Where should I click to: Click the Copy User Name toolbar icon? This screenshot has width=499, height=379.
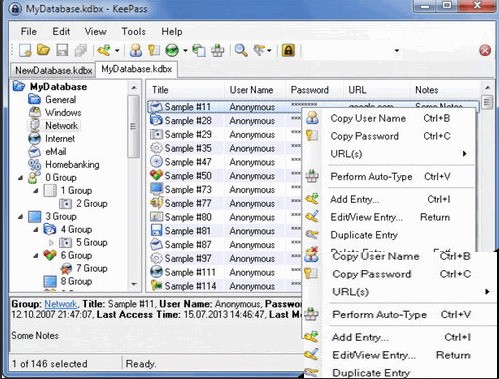tap(136, 51)
